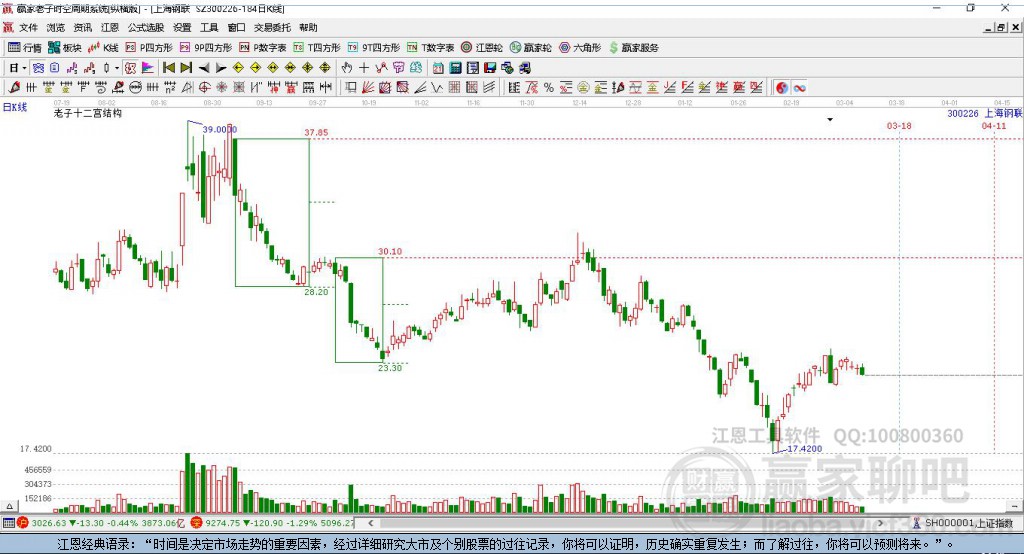Click the 03-18 date marker

point(899,125)
